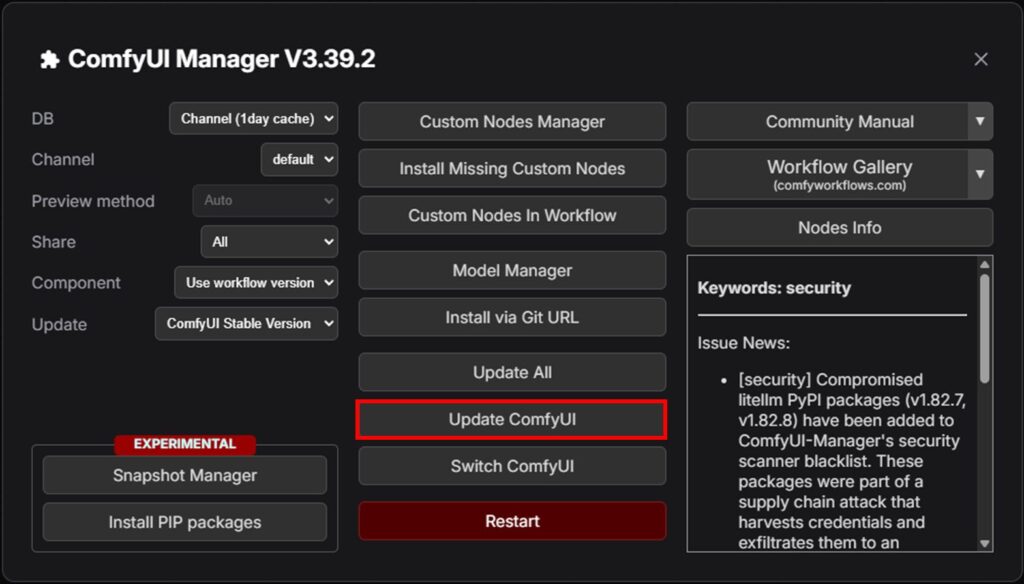This screenshot has width=1024, height=584.
Task: Open the DB channel cache dropdown
Action: click(x=253, y=118)
